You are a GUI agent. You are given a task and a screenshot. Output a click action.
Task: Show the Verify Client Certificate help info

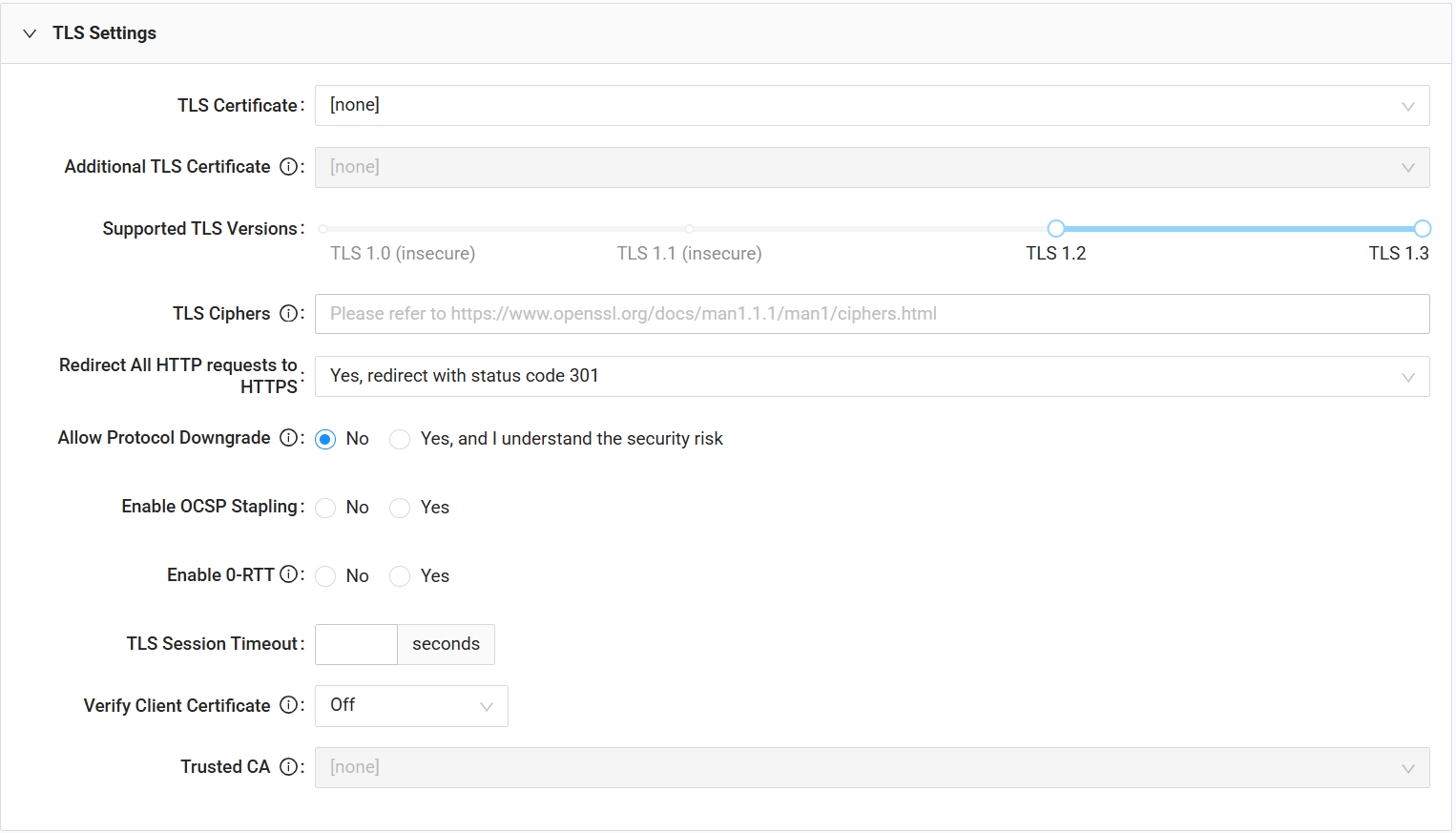[289, 705]
